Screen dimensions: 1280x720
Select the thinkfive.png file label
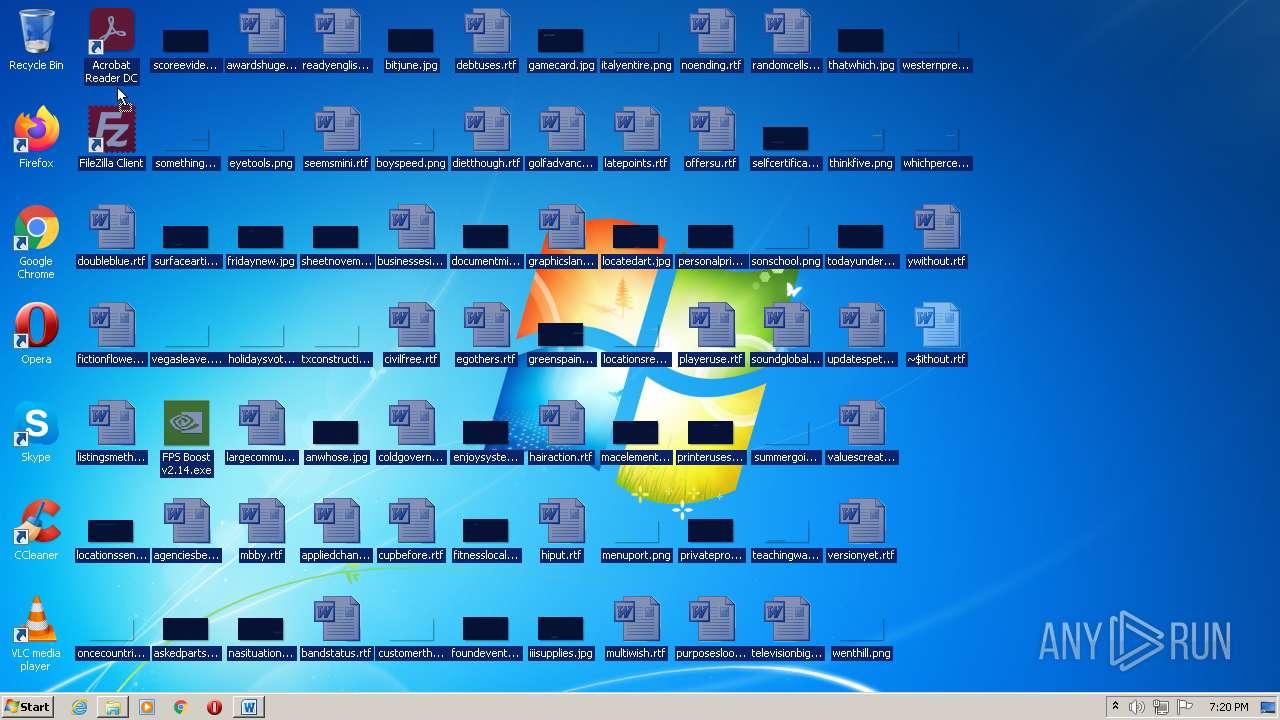[x=861, y=163]
